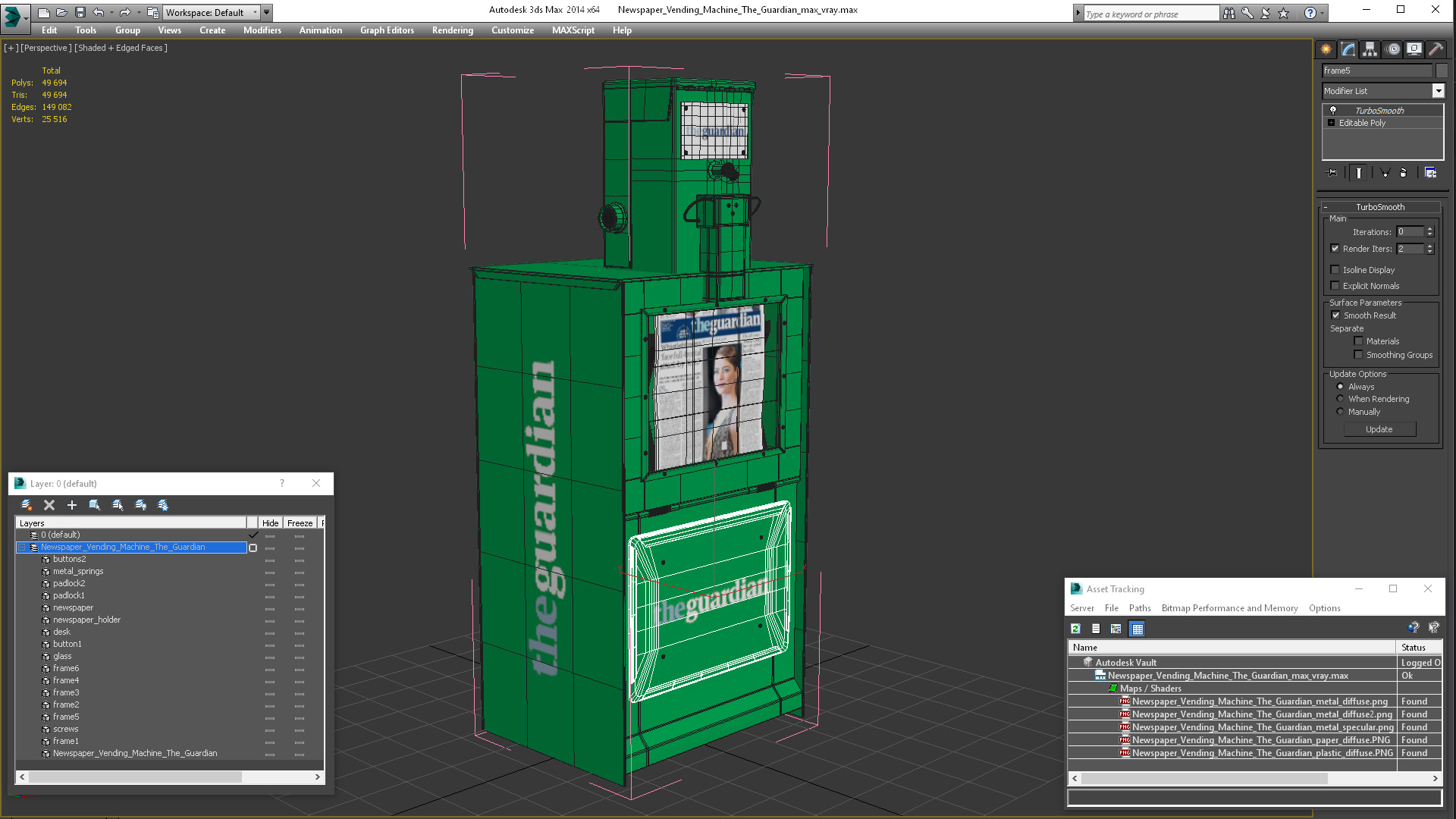This screenshot has height=819, width=1456.
Task: Open Favorites star icon
Action: click(x=1283, y=13)
